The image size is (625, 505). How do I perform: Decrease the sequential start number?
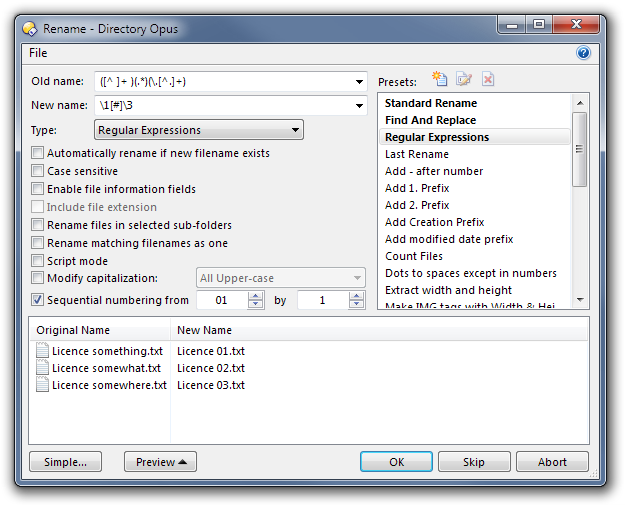coord(256,304)
